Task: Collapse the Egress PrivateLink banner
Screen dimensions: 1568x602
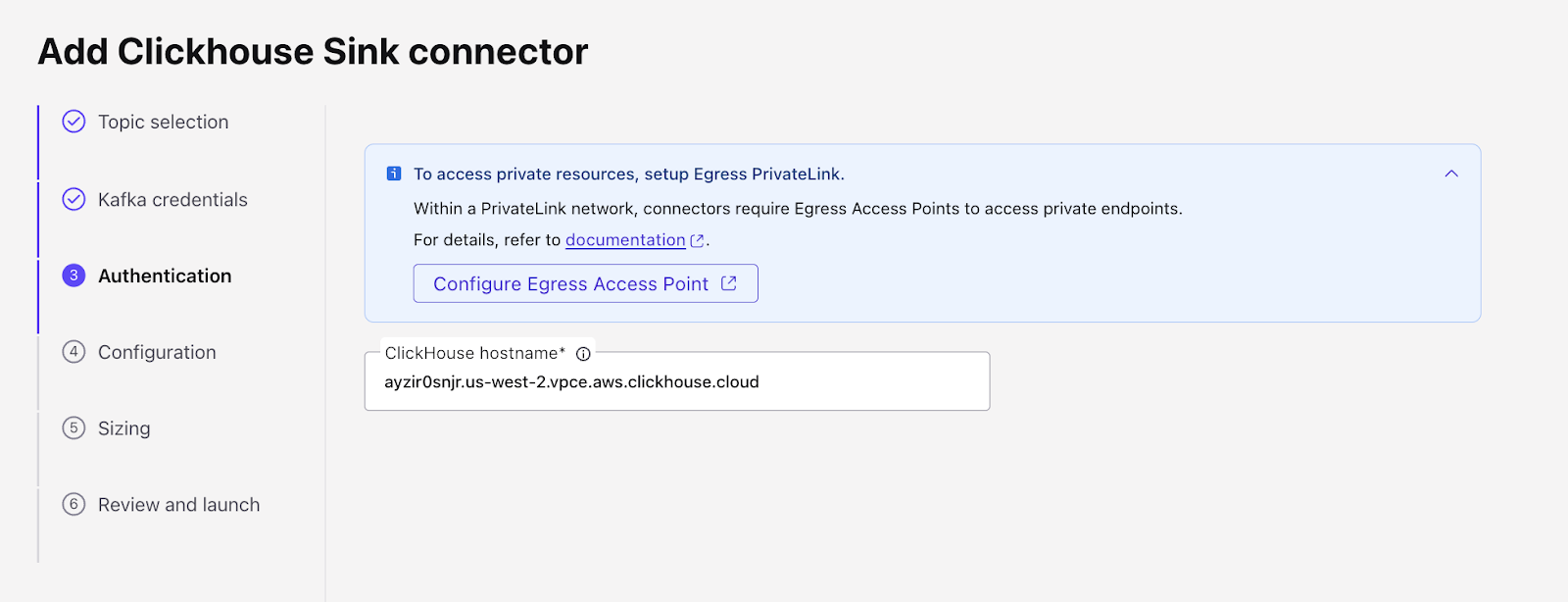Action: 1450,174
